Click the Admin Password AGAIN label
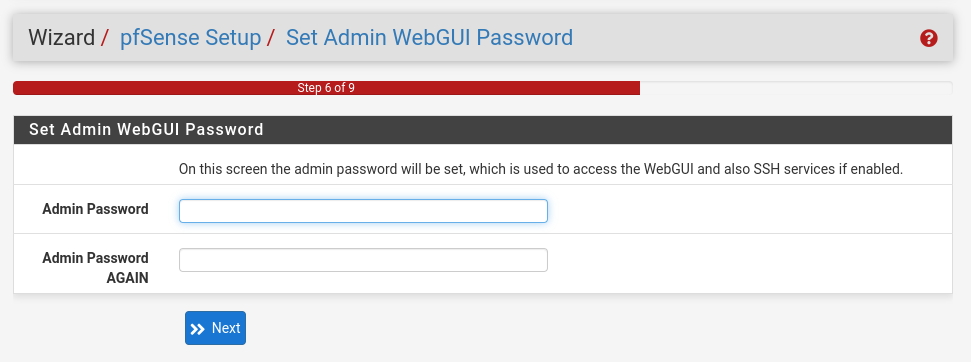This screenshot has height=362, width=971. 95,268
